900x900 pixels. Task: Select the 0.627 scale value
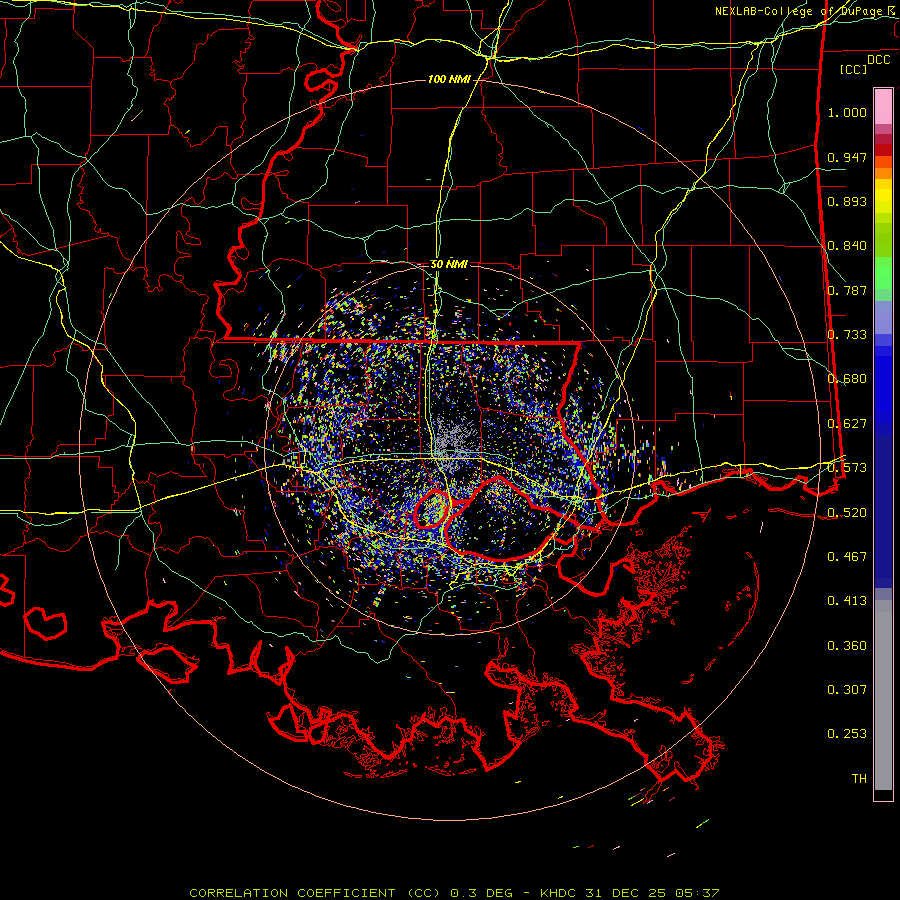coord(847,424)
